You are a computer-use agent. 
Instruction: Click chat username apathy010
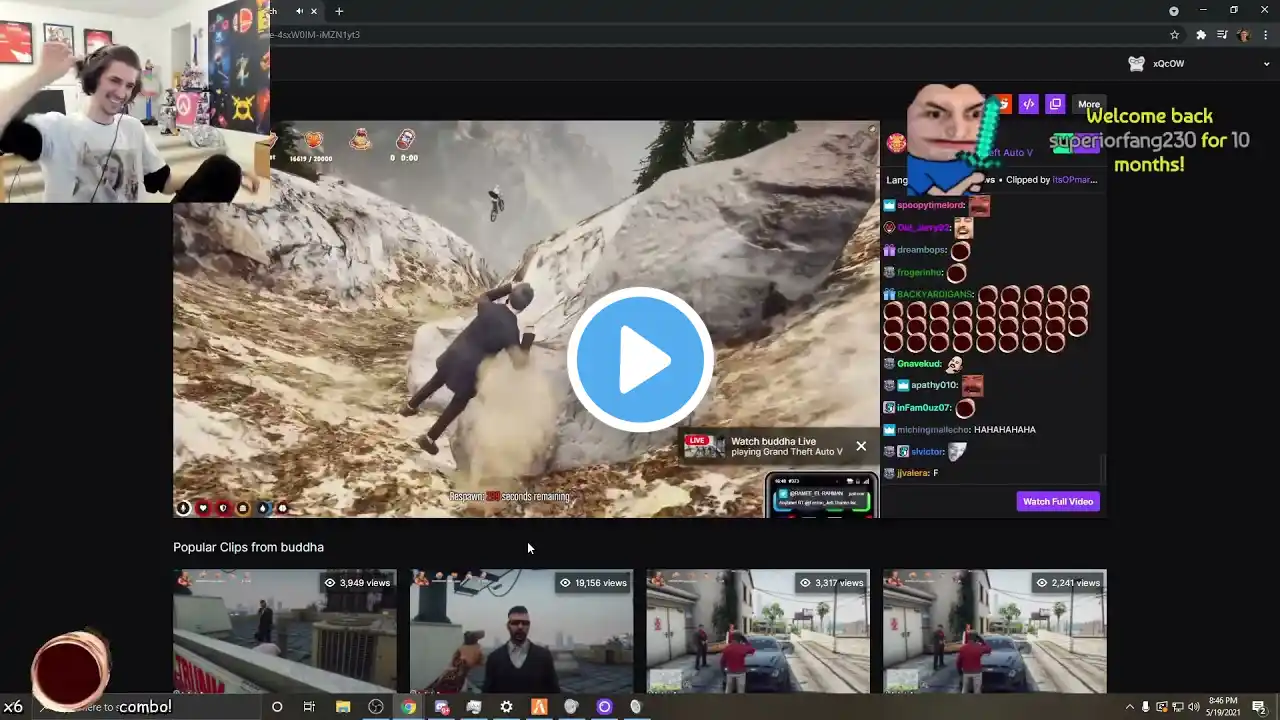(934, 385)
